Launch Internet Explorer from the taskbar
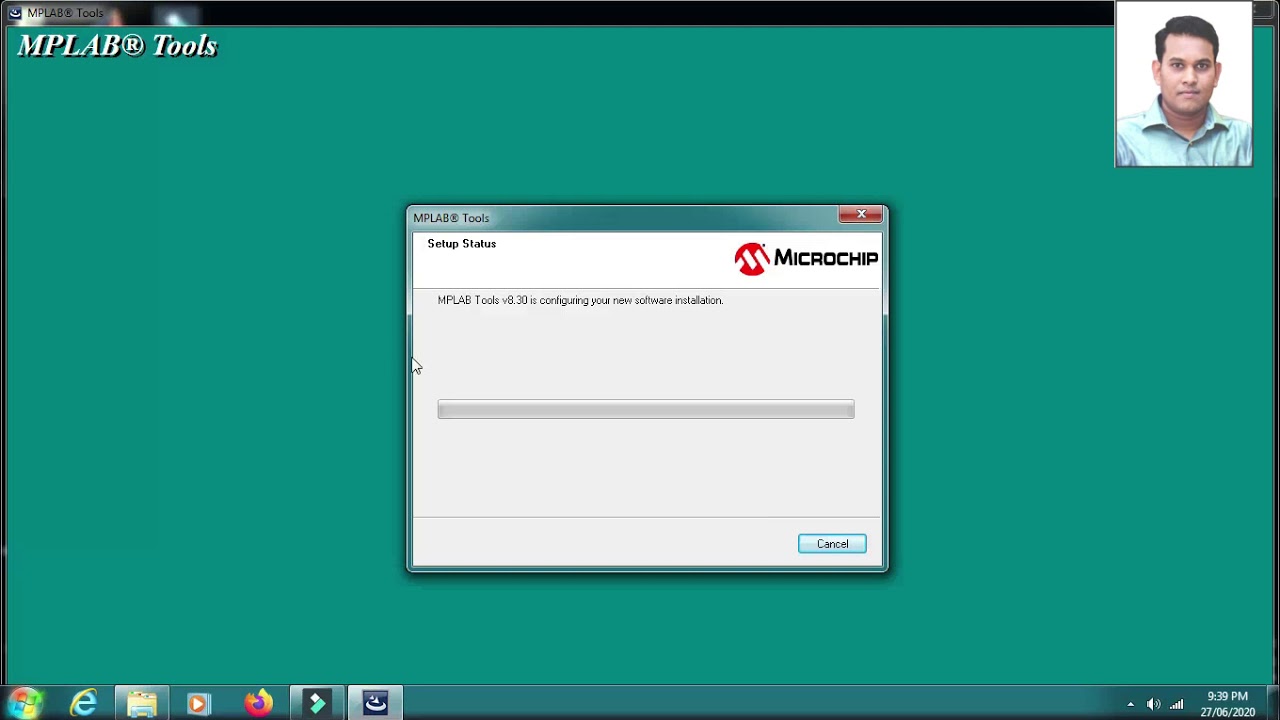This screenshot has width=1280, height=720. [84, 703]
